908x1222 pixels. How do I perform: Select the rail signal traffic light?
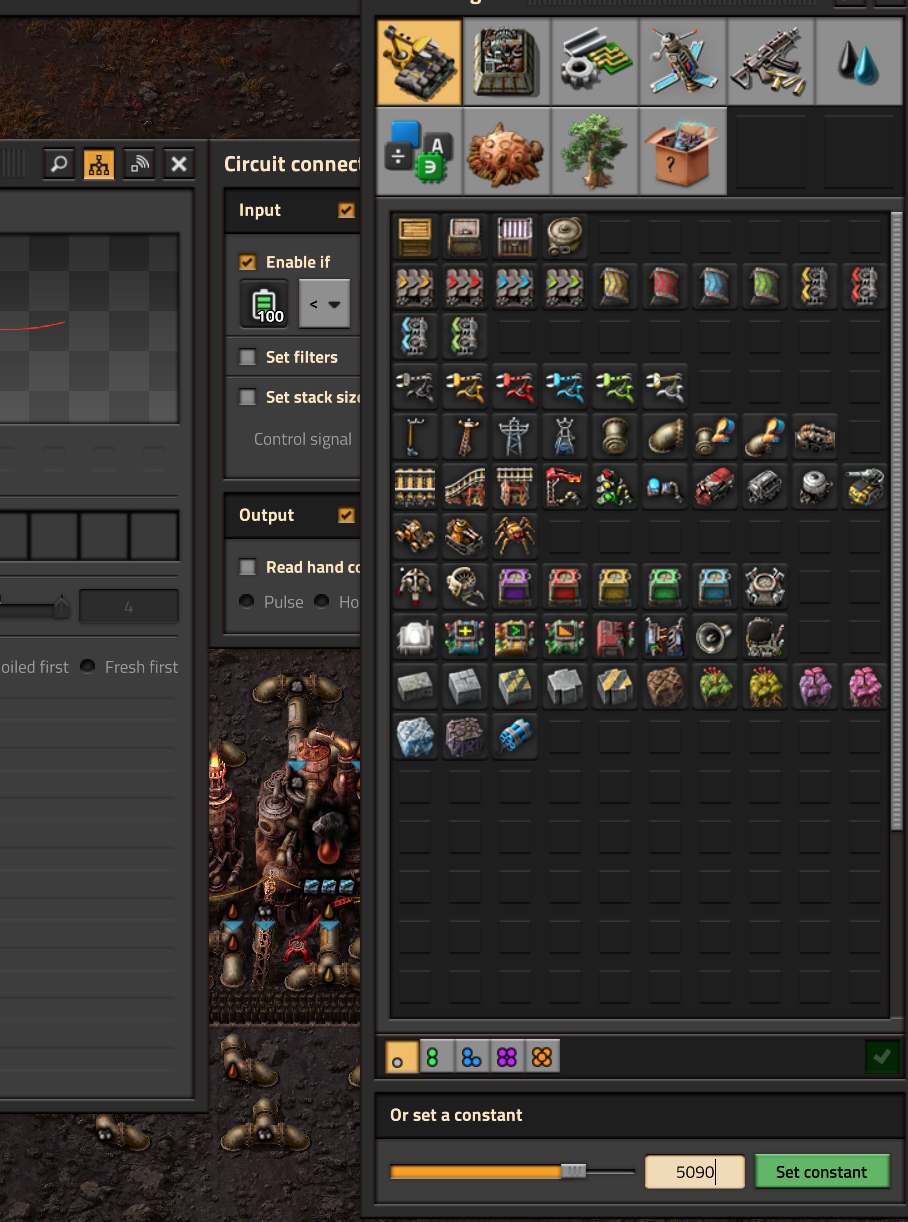pyautogui.click(x=615, y=487)
